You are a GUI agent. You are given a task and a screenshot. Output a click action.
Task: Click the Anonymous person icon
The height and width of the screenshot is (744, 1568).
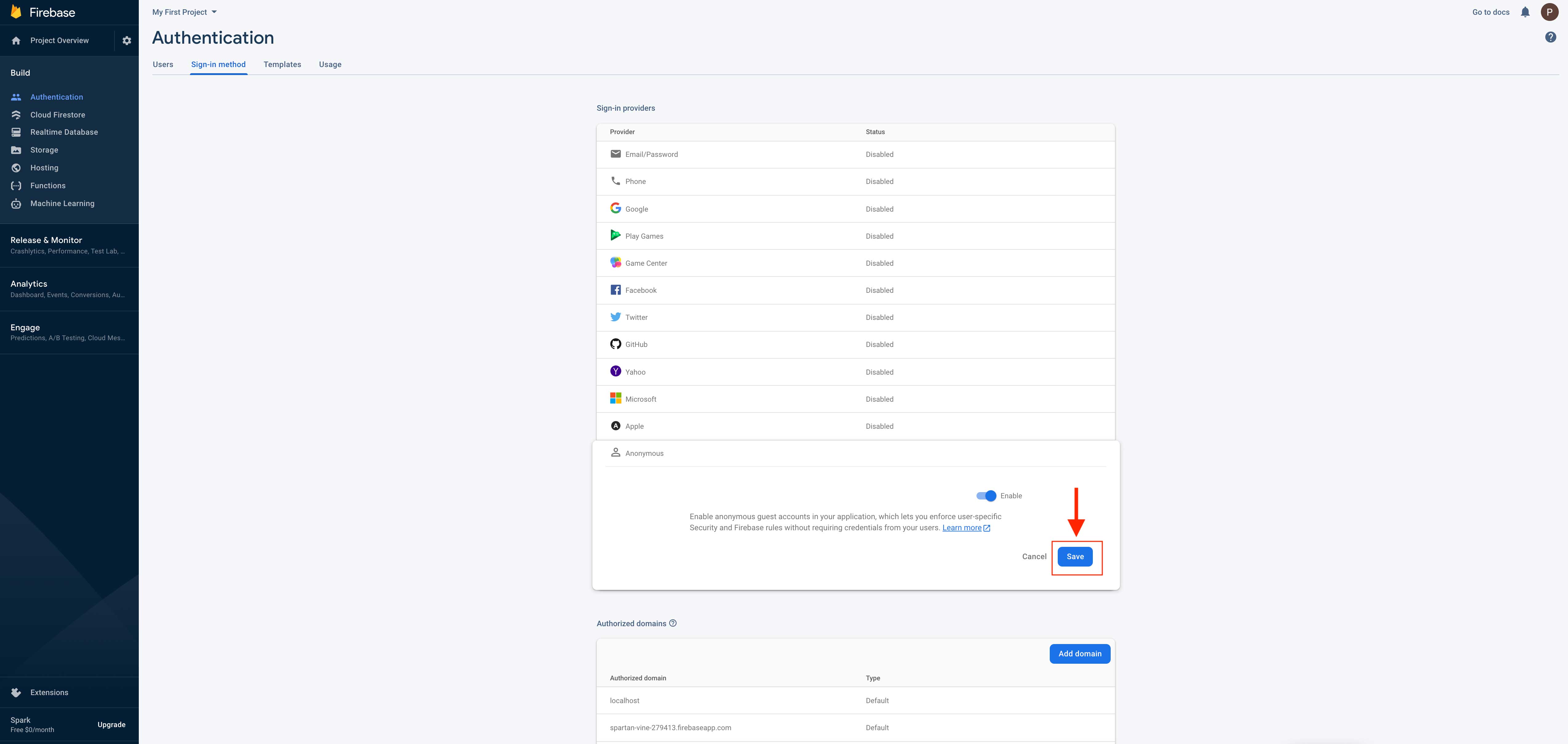point(616,453)
